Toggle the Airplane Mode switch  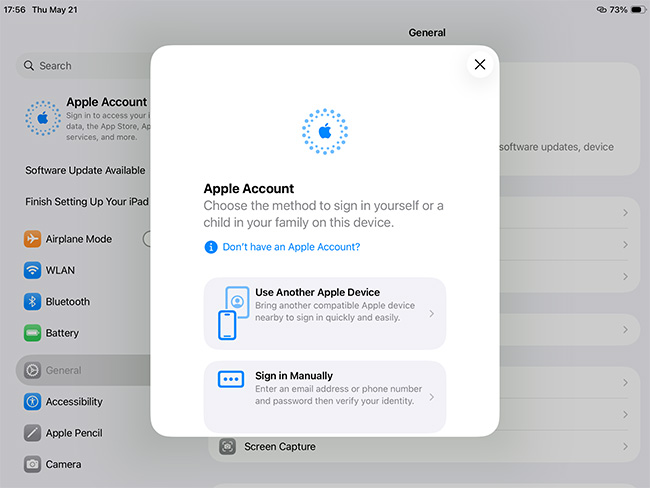coord(146,239)
